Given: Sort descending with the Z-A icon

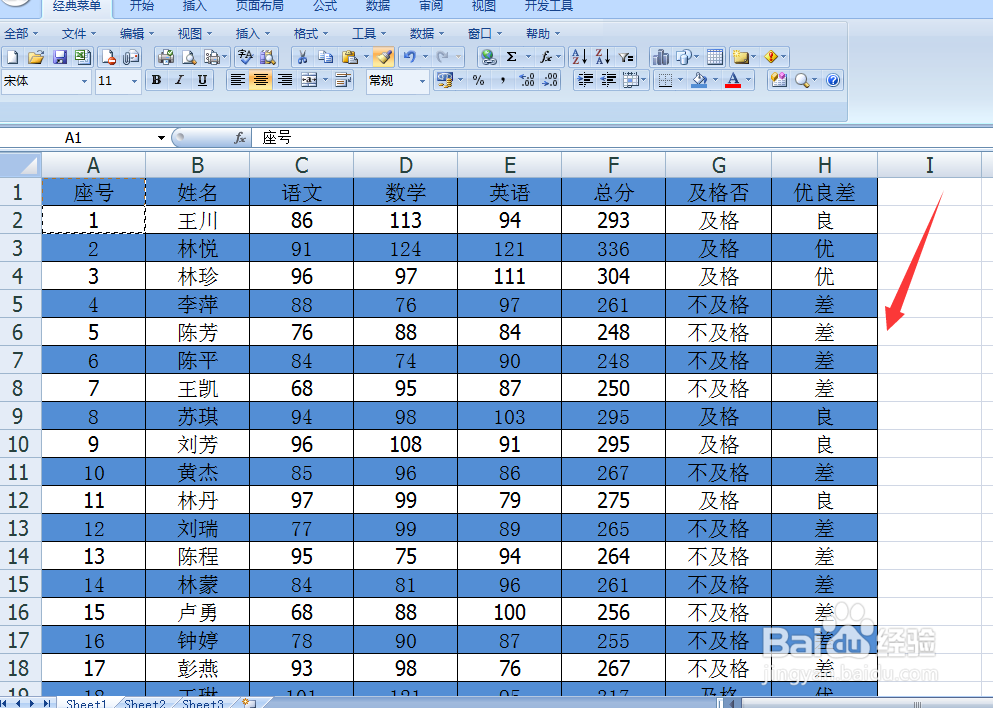Looking at the screenshot, I should point(603,58).
